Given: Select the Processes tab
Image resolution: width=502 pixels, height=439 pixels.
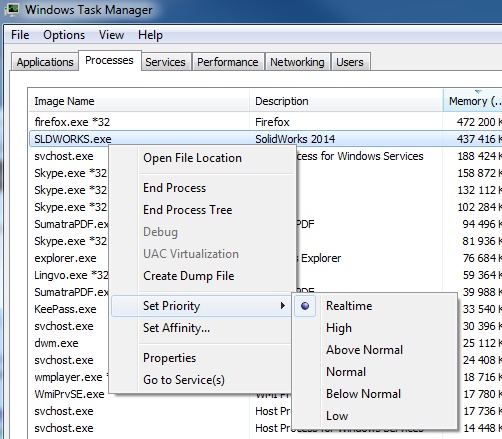Looking at the screenshot, I should coord(109,60).
